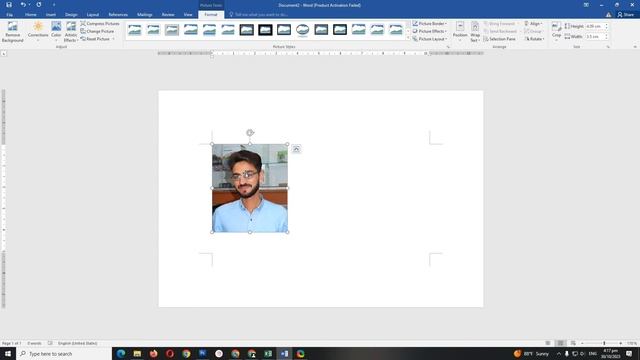The image size is (640, 360).
Task: Apply the first picture style thumbnail
Action: coord(135,30)
